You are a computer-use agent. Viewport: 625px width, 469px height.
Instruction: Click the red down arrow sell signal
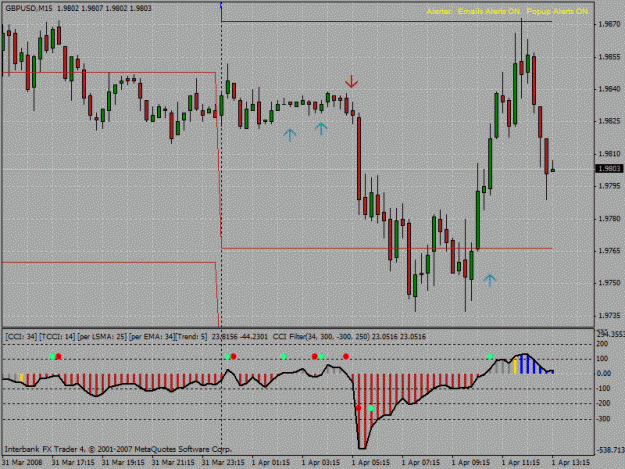tap(351, 82)
